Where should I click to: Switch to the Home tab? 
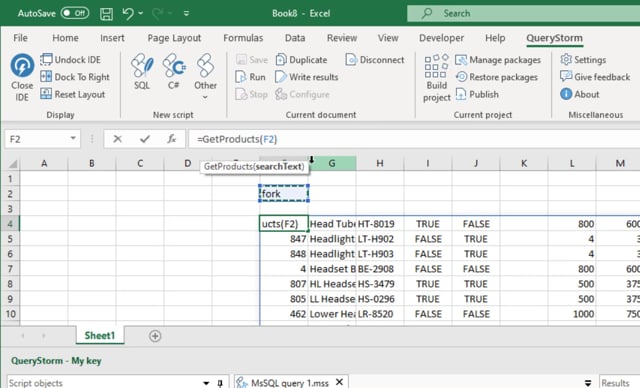(x=65, y=38)
